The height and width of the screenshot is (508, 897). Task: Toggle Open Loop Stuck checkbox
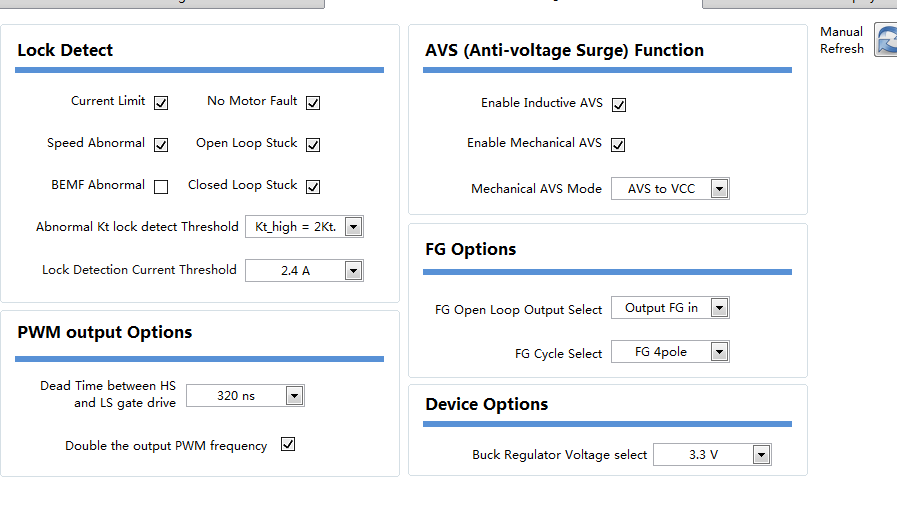(313, 144)
